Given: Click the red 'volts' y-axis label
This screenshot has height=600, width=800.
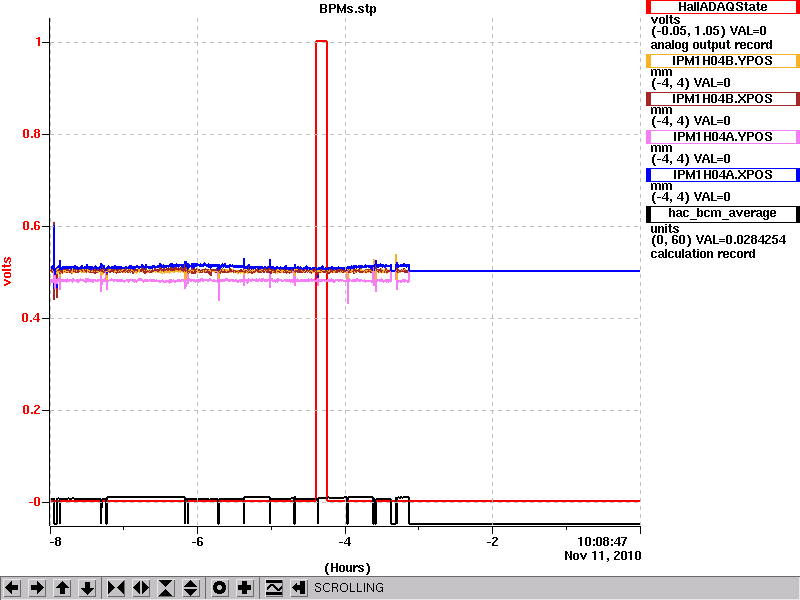Looking at the screenshot, I should click(x=7, y=271).
